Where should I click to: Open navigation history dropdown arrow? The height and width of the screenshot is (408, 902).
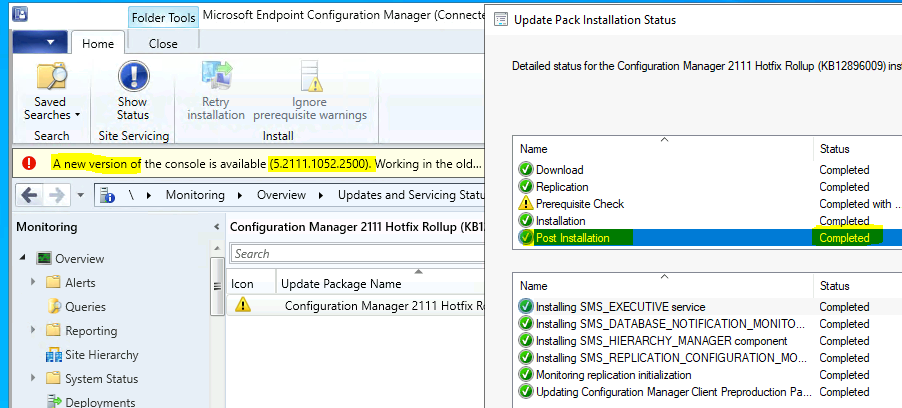point(80,195)
